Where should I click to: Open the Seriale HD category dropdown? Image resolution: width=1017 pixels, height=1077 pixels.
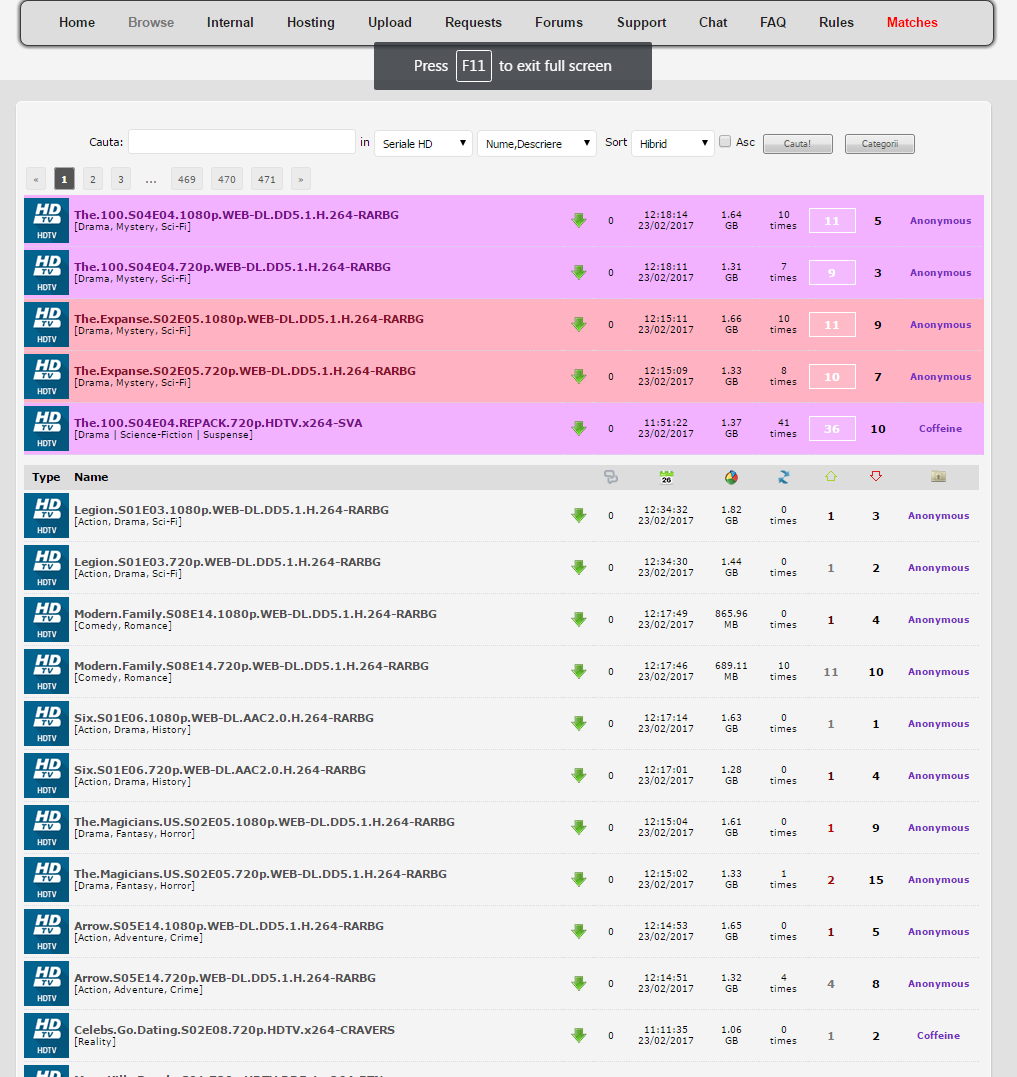[422, 143]
